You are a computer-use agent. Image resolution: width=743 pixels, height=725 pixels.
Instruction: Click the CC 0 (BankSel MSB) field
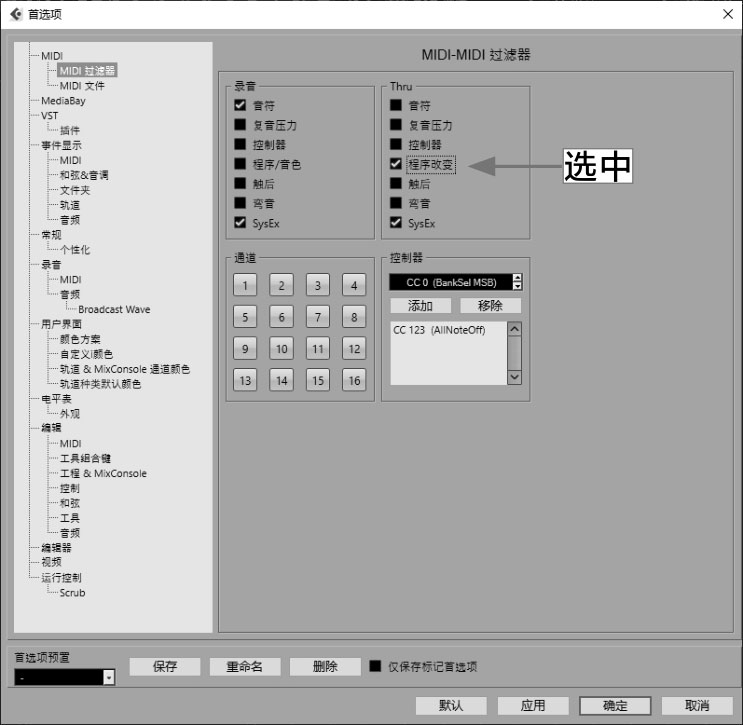[x=449, y=283]
